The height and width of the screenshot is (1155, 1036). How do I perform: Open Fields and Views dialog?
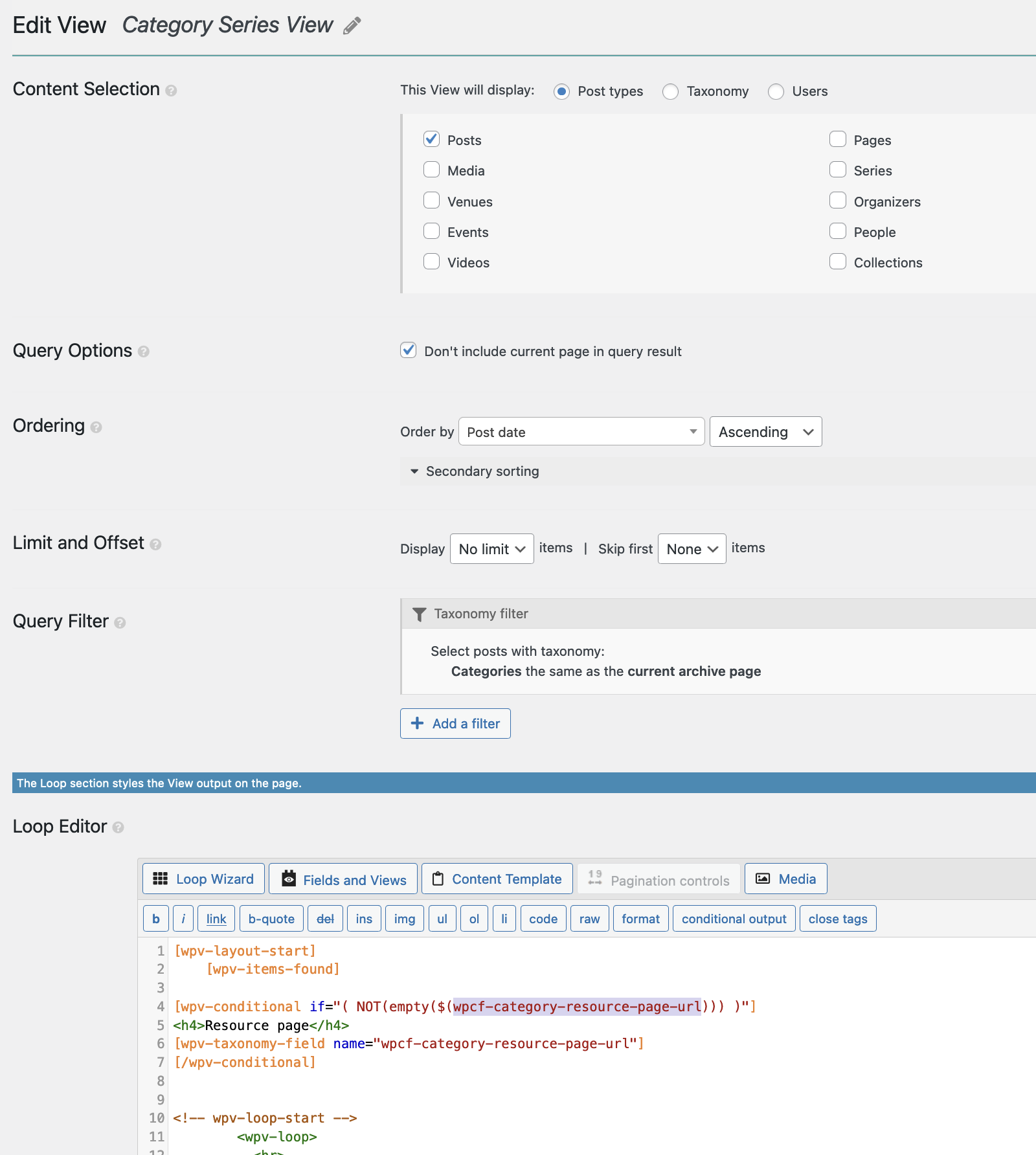(343, 879)
